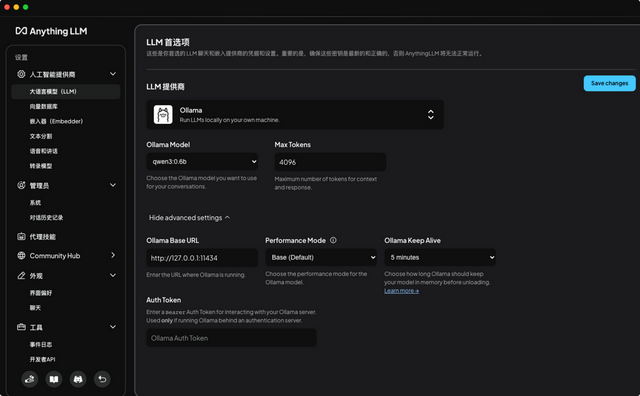Screen dimensions: 640x396
Task: Click the robot icon beside 代理技能
Action: tap(21, 236)
